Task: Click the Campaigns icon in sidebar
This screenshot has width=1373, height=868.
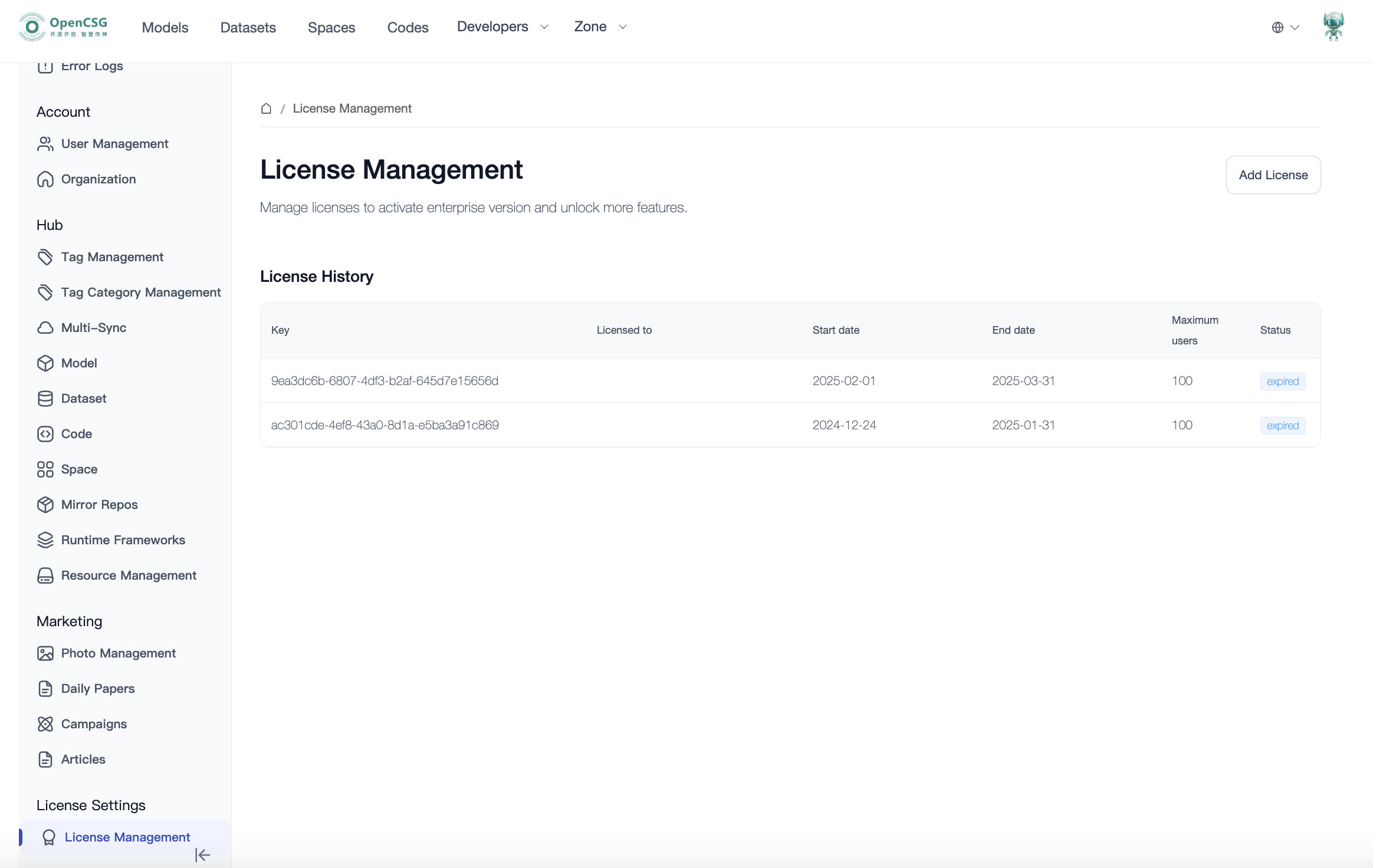Action: (45, 724)
